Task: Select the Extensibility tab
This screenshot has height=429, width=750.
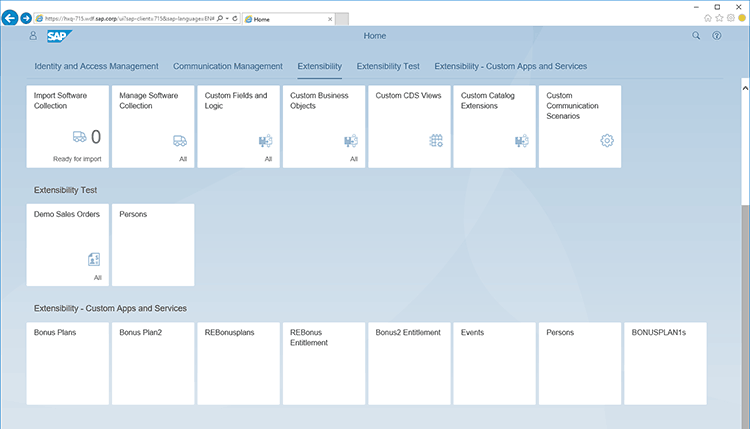Action: coord(320,66)
